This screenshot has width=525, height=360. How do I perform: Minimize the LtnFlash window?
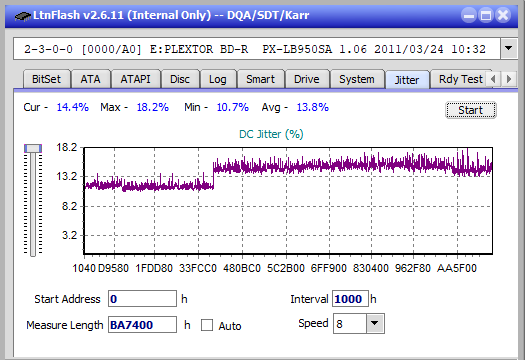(x=469, y=15)
